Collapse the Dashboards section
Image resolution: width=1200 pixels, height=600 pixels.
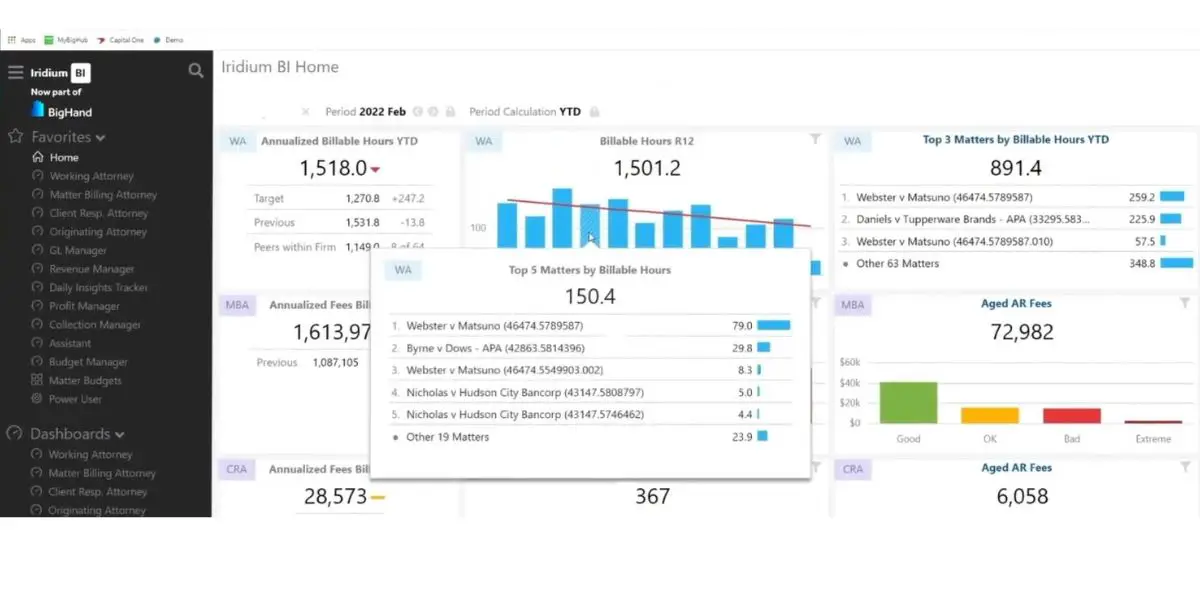(120, 435)
